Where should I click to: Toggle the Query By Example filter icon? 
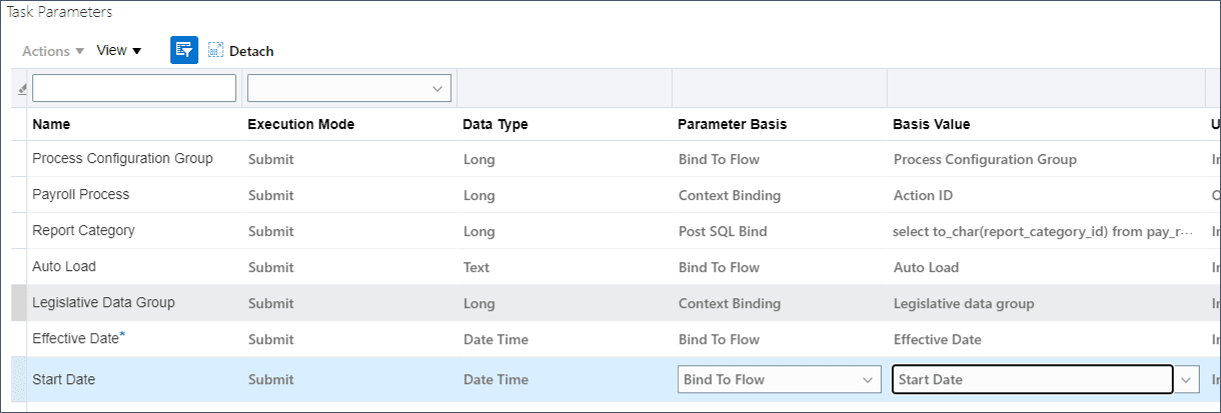tap(184, 50)
